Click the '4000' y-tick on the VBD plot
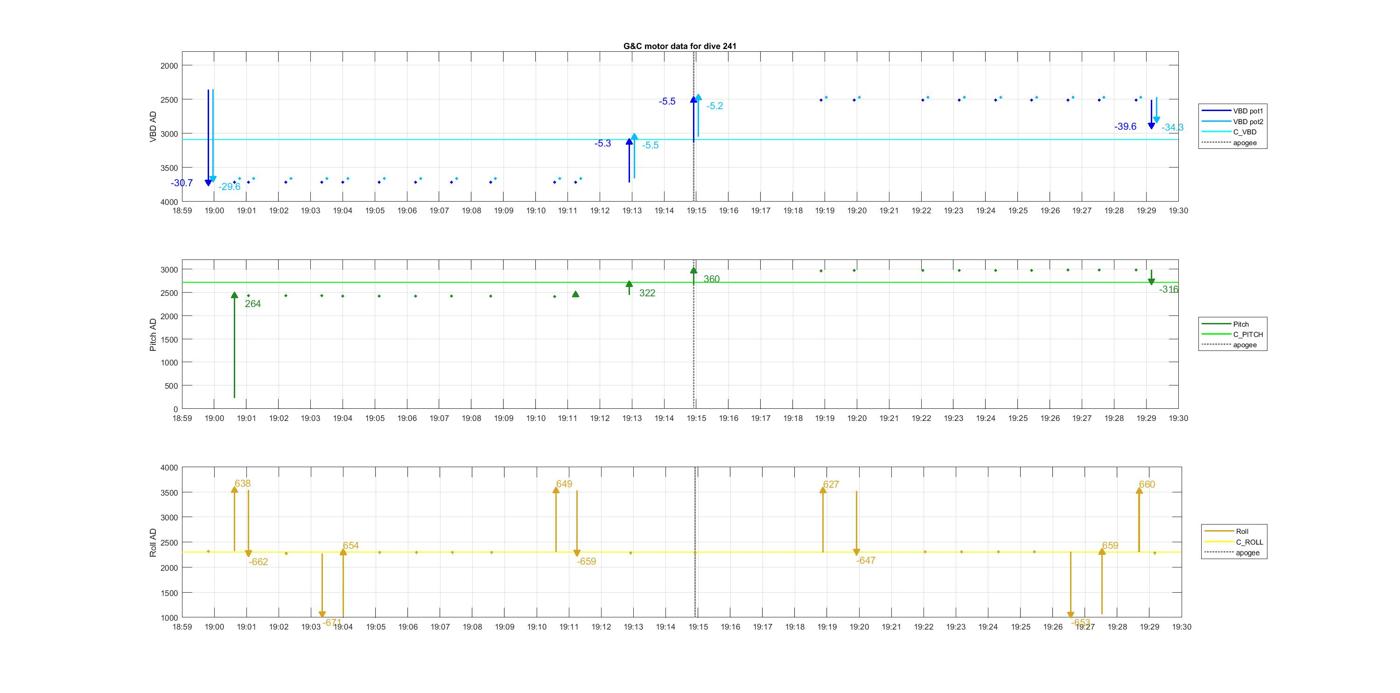This screenshot has width=1400, height=693. pyautogui.click(x=169, y=202)
